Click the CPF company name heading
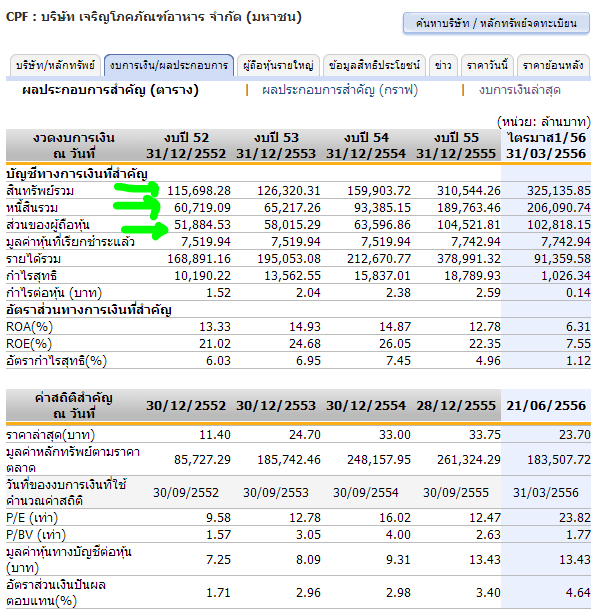The width and height of the screenshot is (602, 615). click(154, 17)
